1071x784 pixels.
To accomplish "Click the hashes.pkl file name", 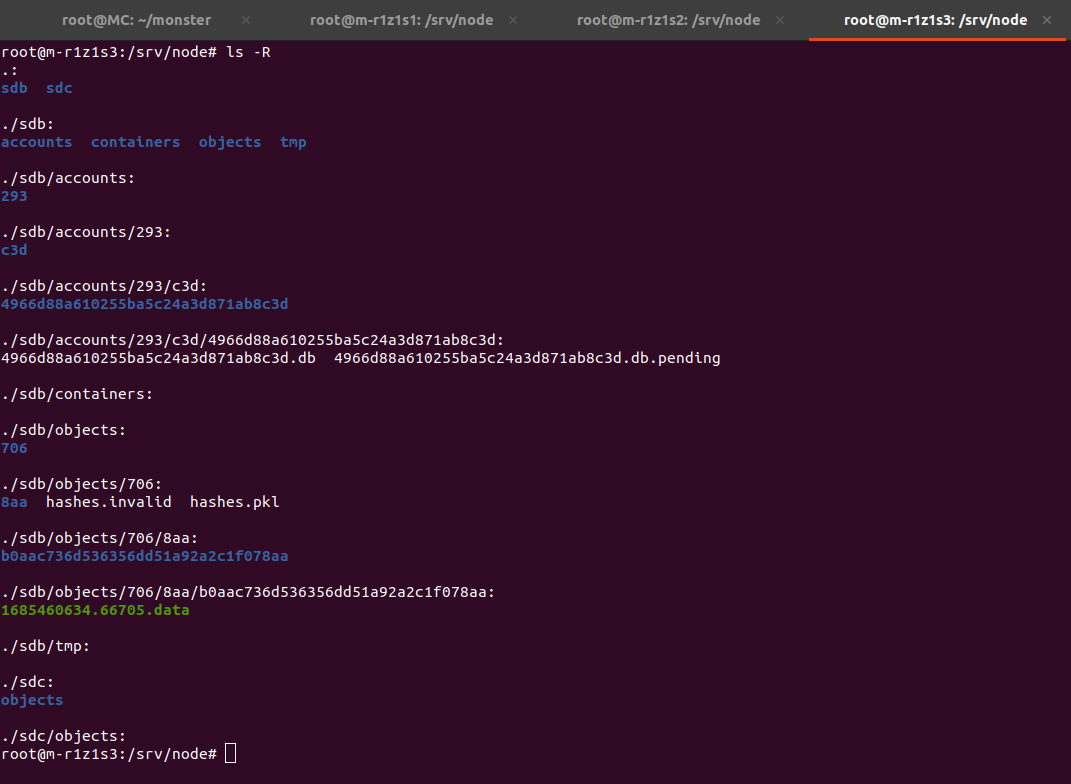I will (x=234, y=502).
